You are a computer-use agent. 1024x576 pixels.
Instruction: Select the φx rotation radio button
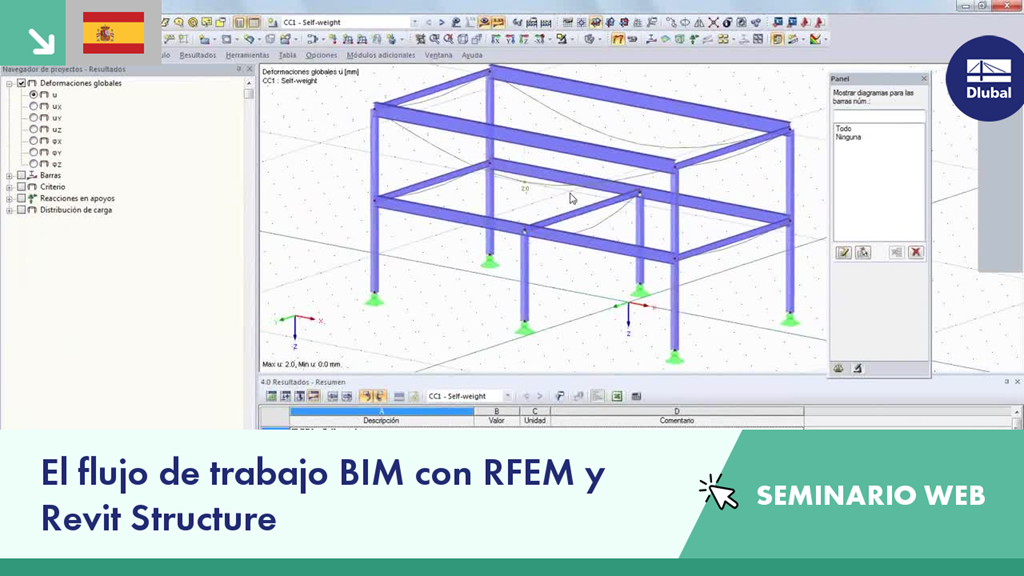33,140
